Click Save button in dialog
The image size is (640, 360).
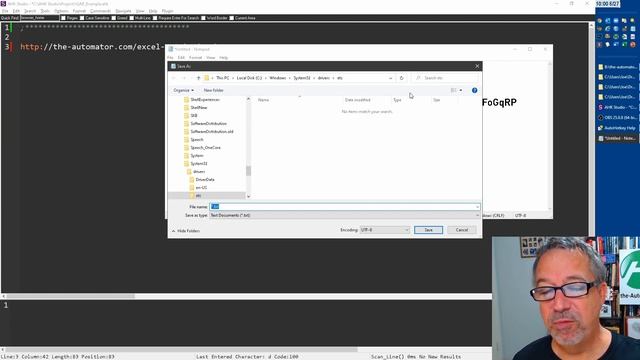click(x=428, y=230)
